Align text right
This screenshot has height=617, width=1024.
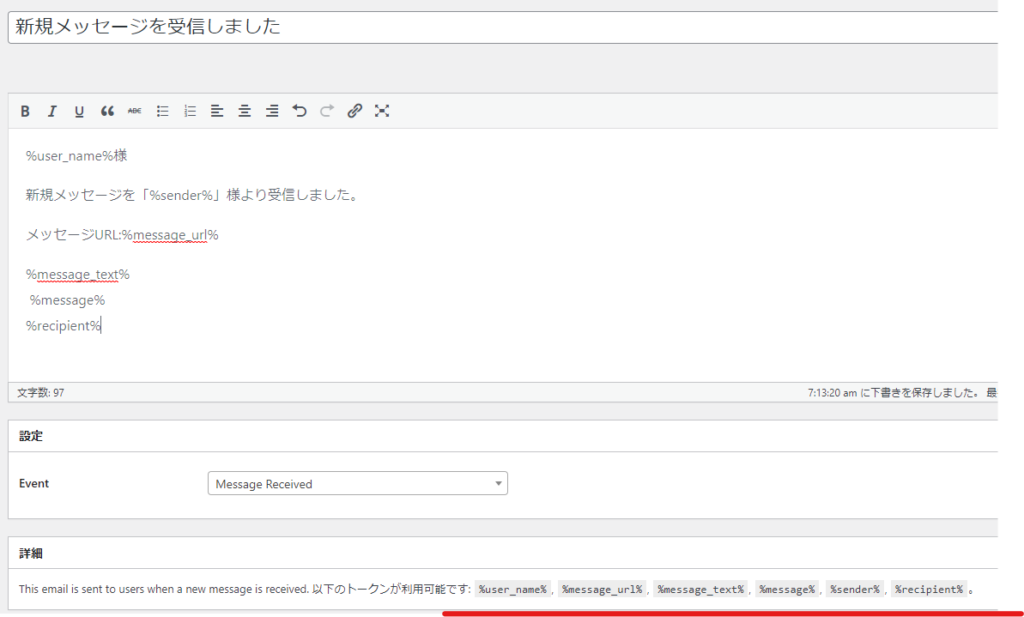coord(272,111)
